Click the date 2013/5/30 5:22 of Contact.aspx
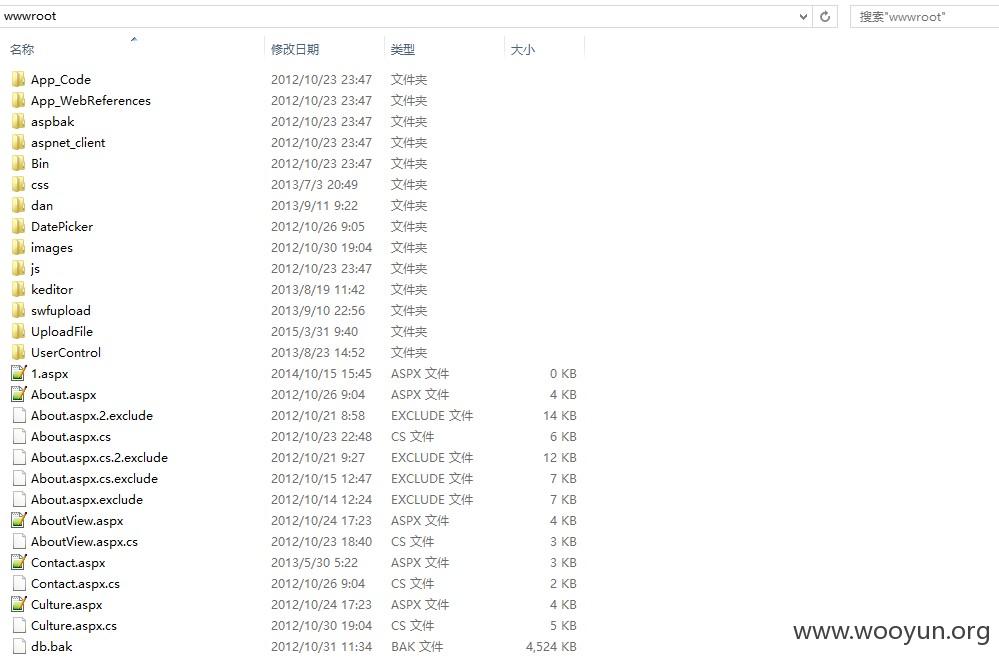 [315, 563]
